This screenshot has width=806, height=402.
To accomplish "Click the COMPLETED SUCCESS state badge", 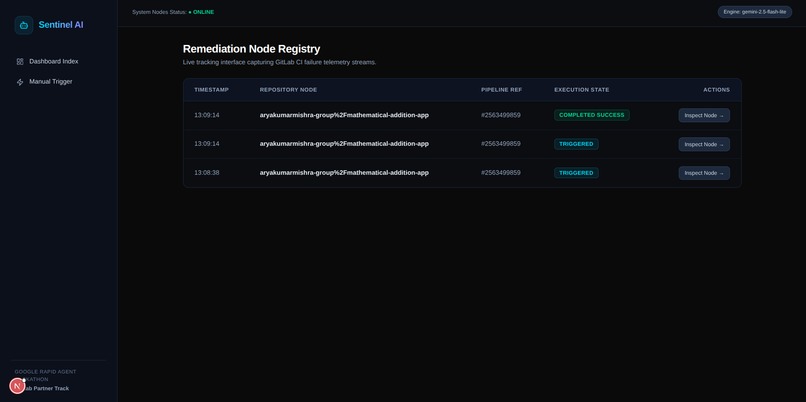I will click(592, 115).
